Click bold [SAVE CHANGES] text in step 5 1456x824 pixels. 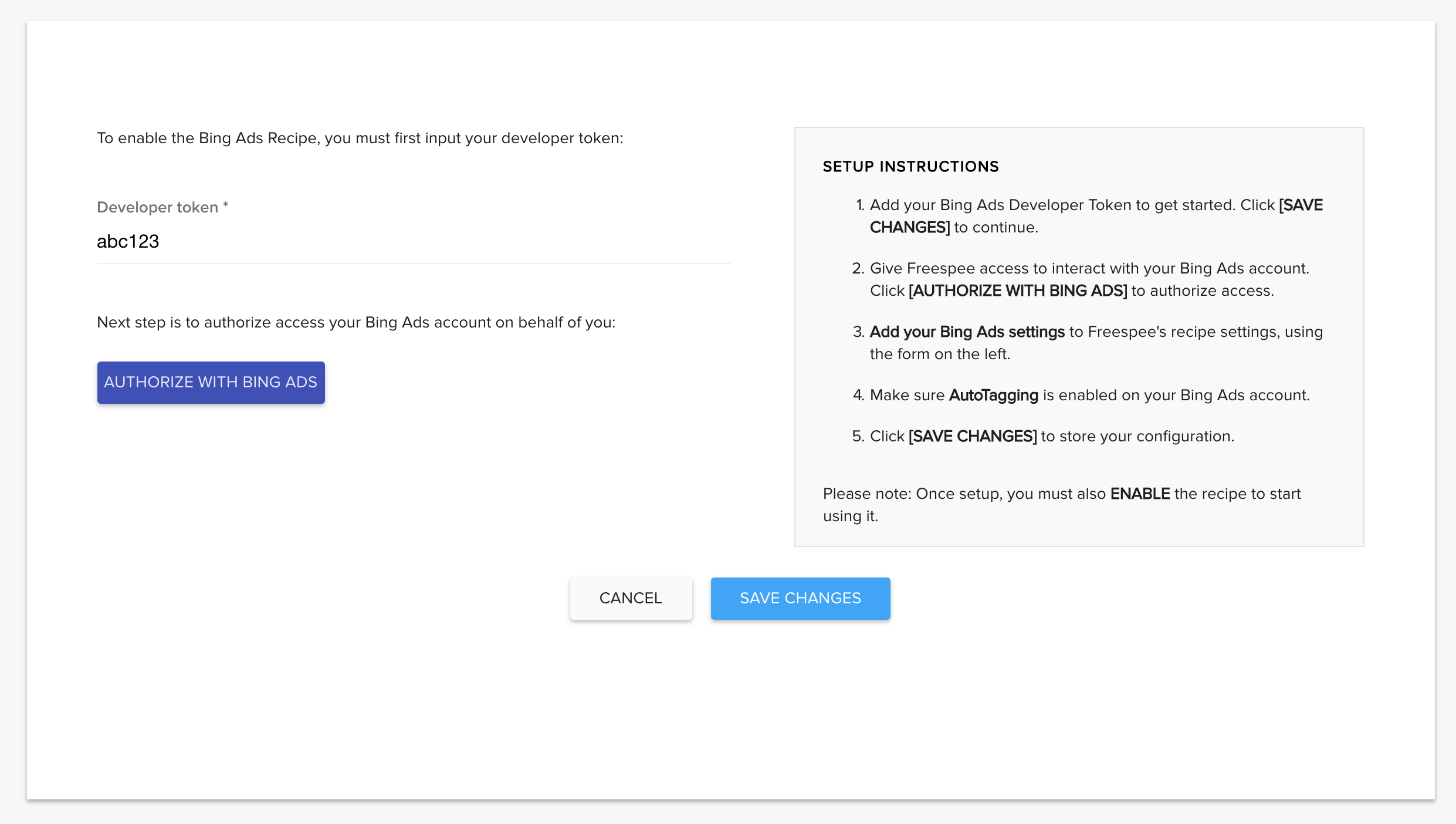(973, 437)
